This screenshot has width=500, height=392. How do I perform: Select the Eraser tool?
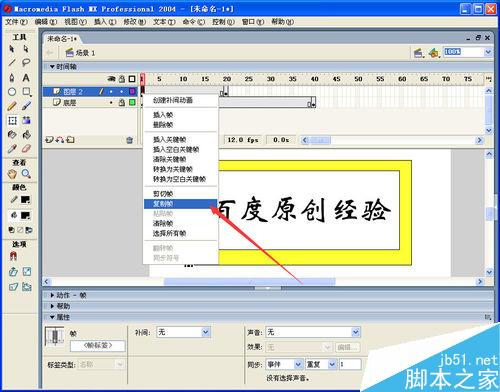(26, 148)
